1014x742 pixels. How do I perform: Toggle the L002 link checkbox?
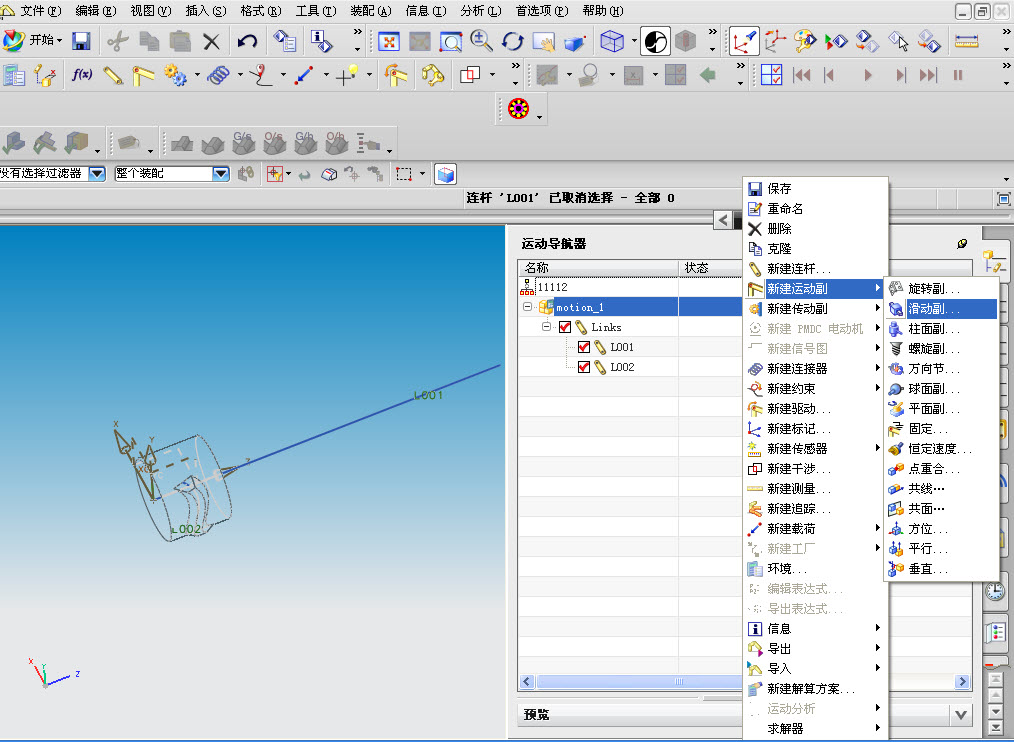pos(584,367)
